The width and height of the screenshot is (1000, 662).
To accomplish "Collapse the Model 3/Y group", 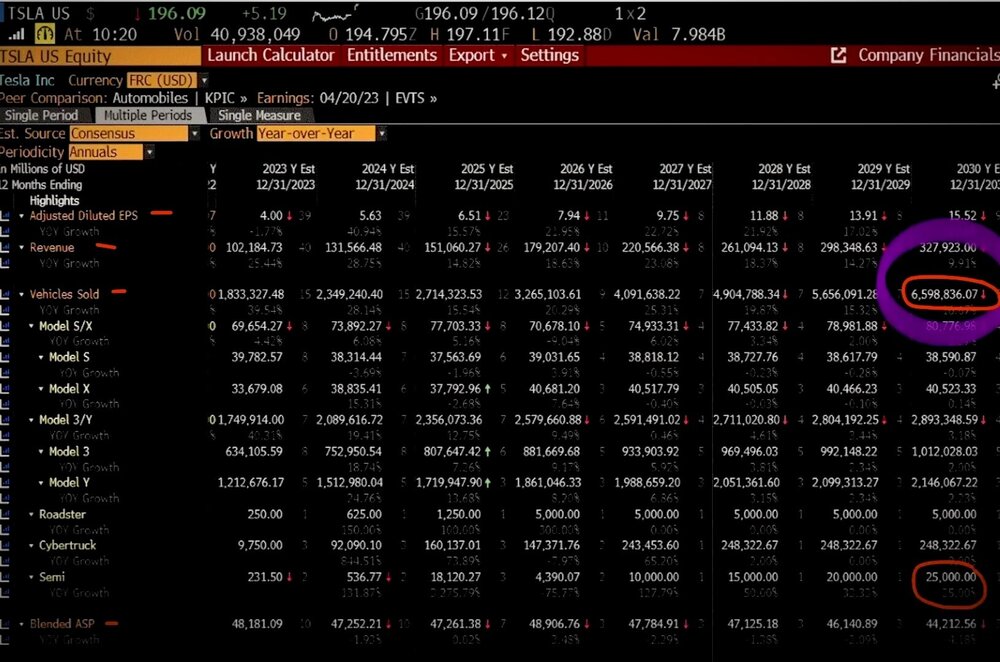I will pyautogui.click(x=31, y=420).
